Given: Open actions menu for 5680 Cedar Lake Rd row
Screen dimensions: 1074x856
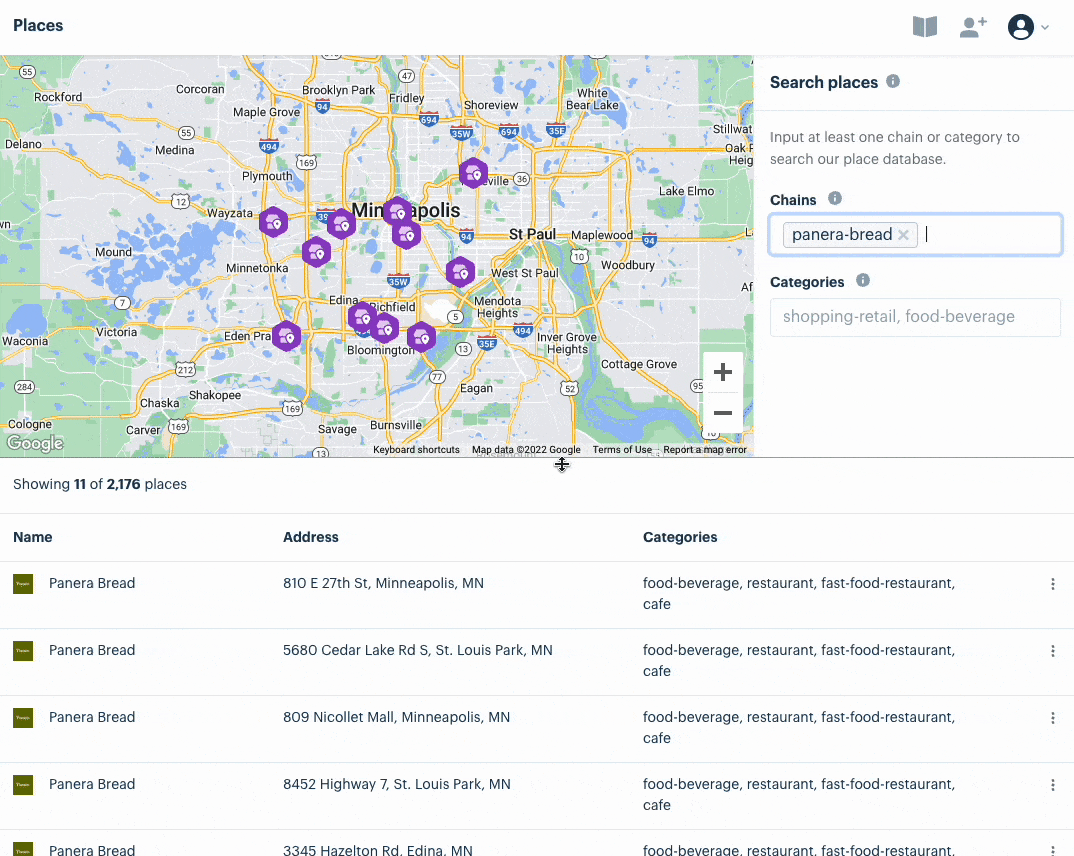Looking at the screenshot, I should click(x=1053, y=651).
